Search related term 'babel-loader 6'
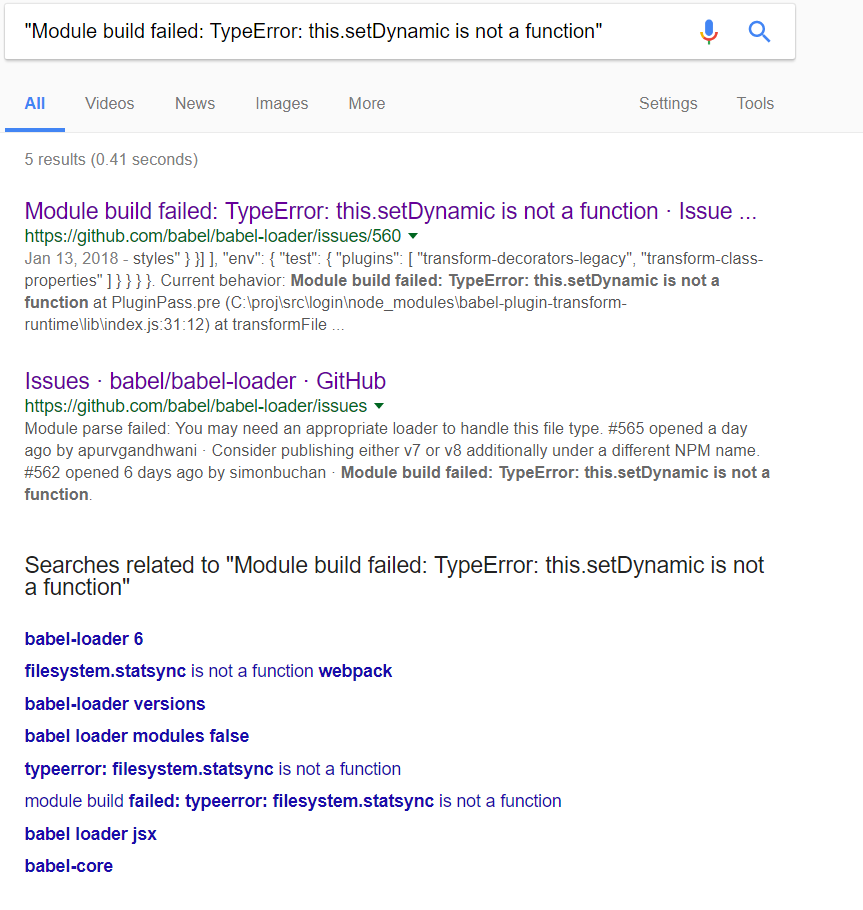The height and width of the screenshot is (910, 863). click(84, 639)
